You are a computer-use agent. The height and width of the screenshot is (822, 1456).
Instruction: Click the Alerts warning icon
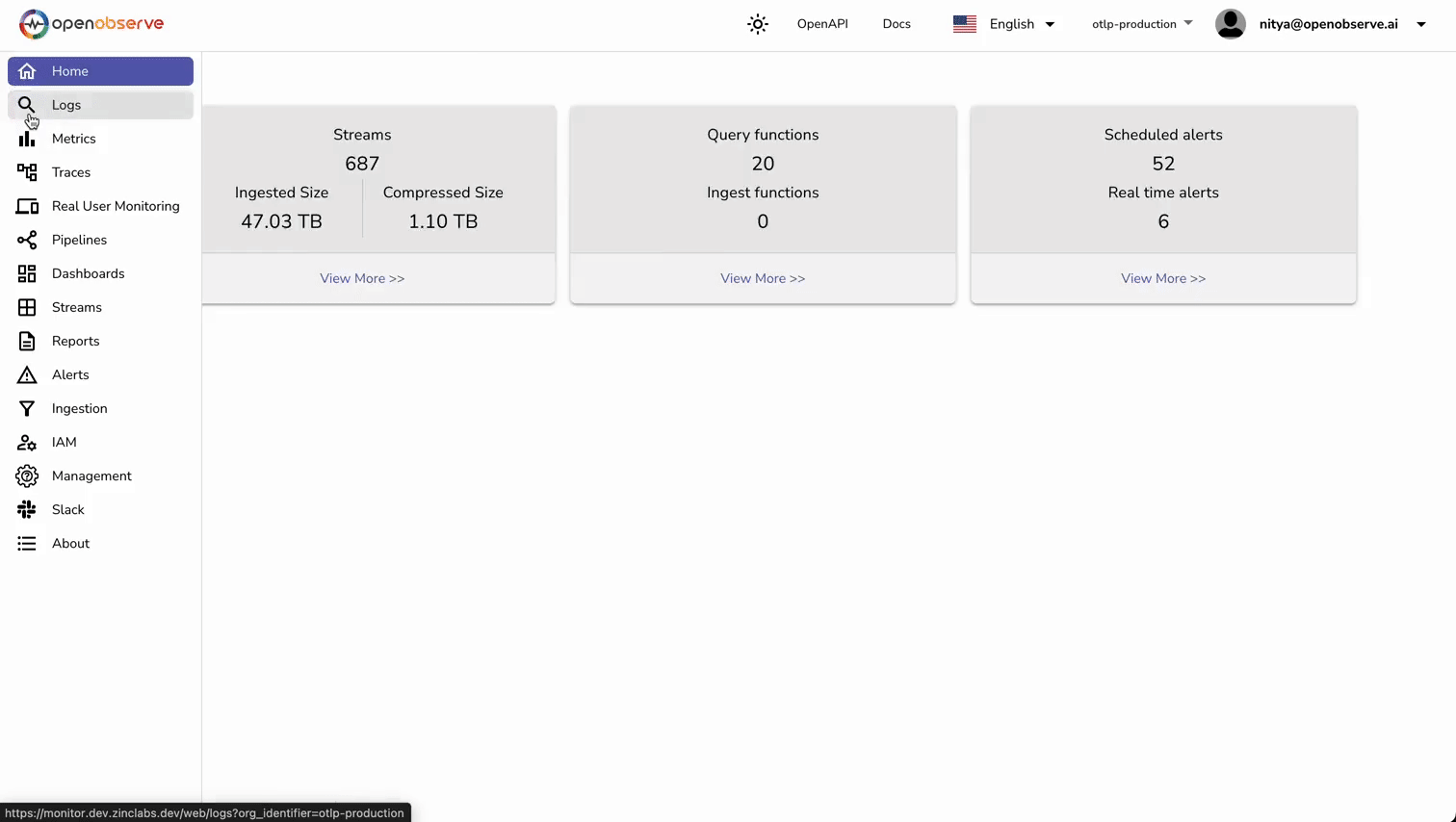pos(26,374)
